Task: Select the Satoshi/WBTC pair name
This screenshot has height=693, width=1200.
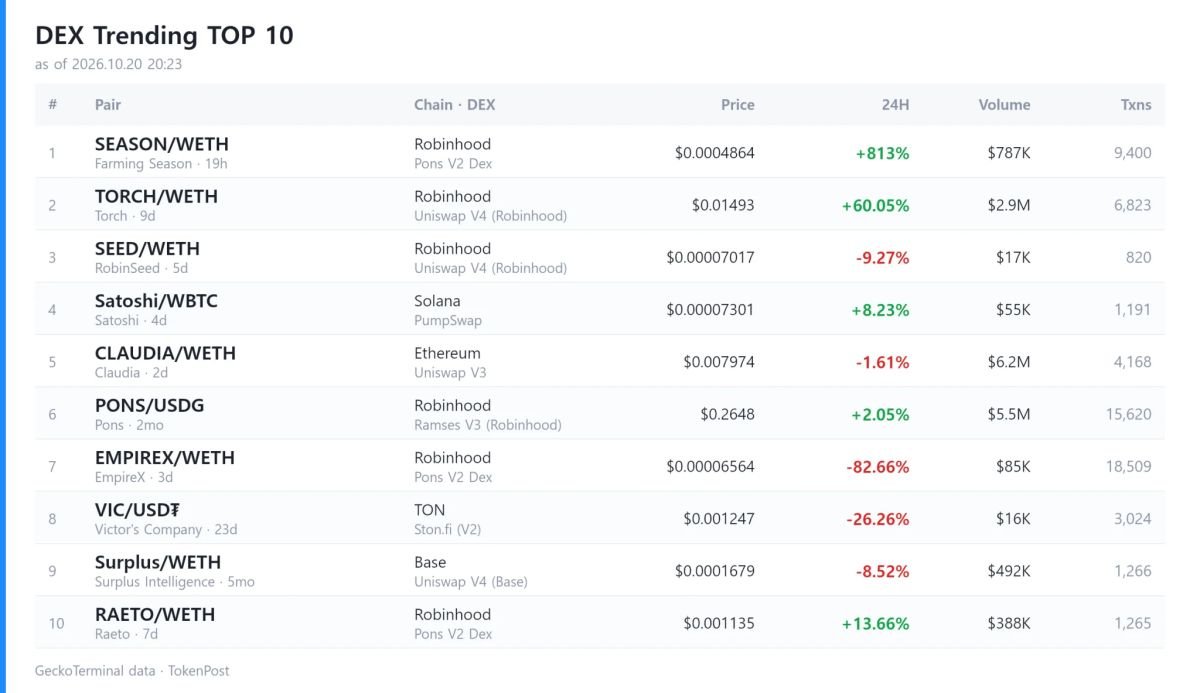Action: click(x=156, y=301)
